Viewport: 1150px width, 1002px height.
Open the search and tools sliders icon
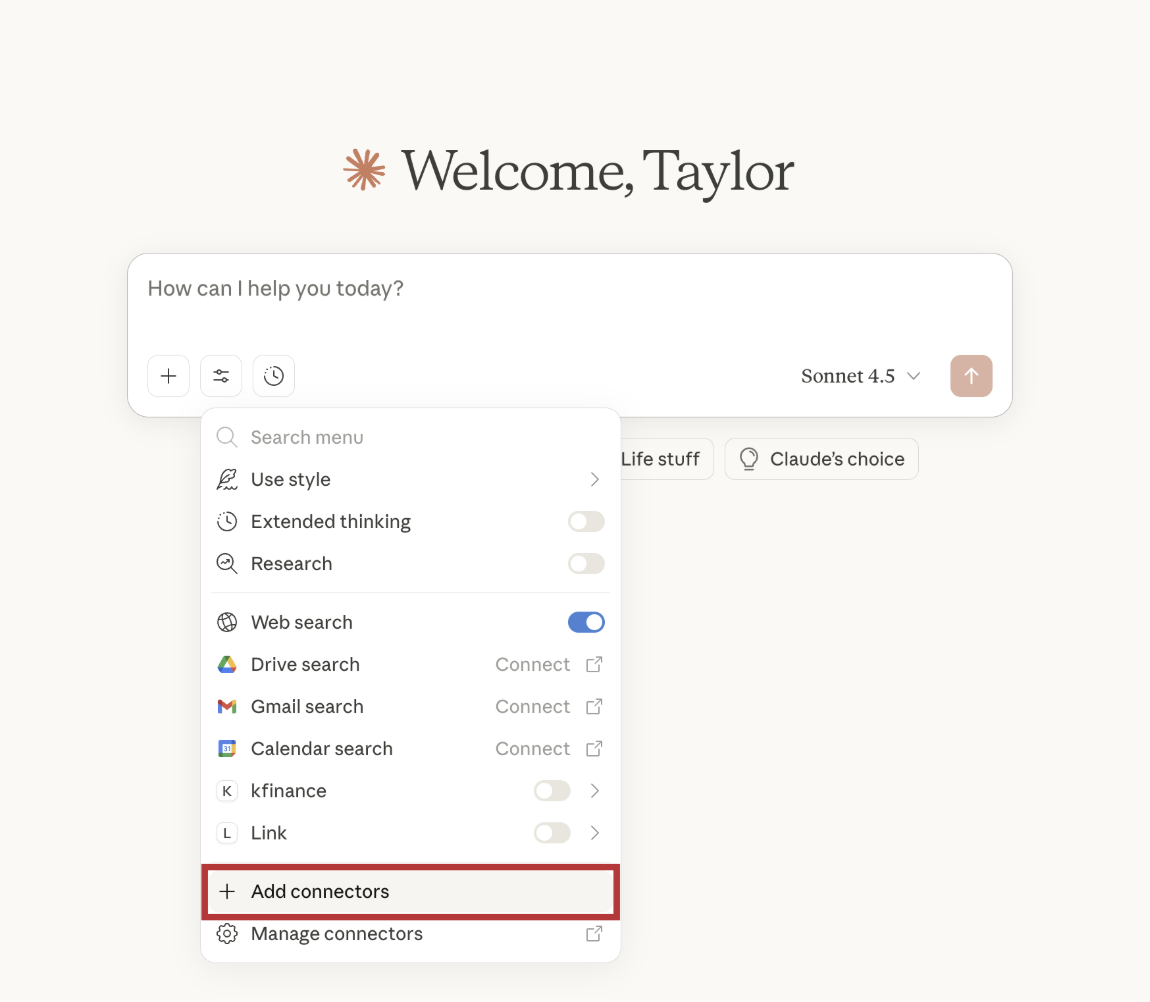coord(221,376)
